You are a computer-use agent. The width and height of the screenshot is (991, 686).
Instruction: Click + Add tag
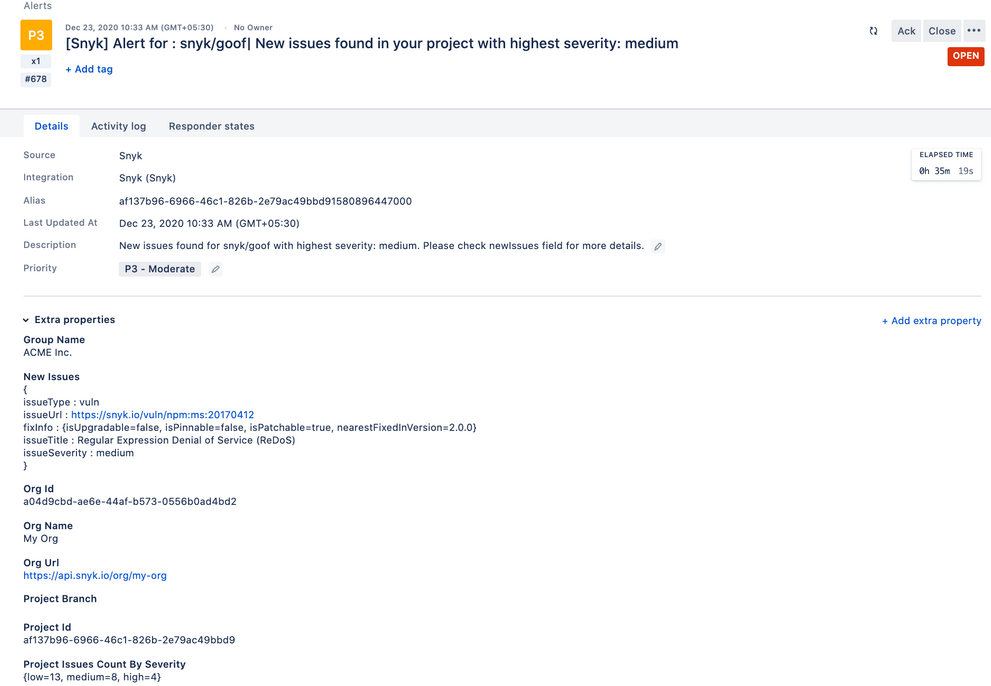click(89, 69)
